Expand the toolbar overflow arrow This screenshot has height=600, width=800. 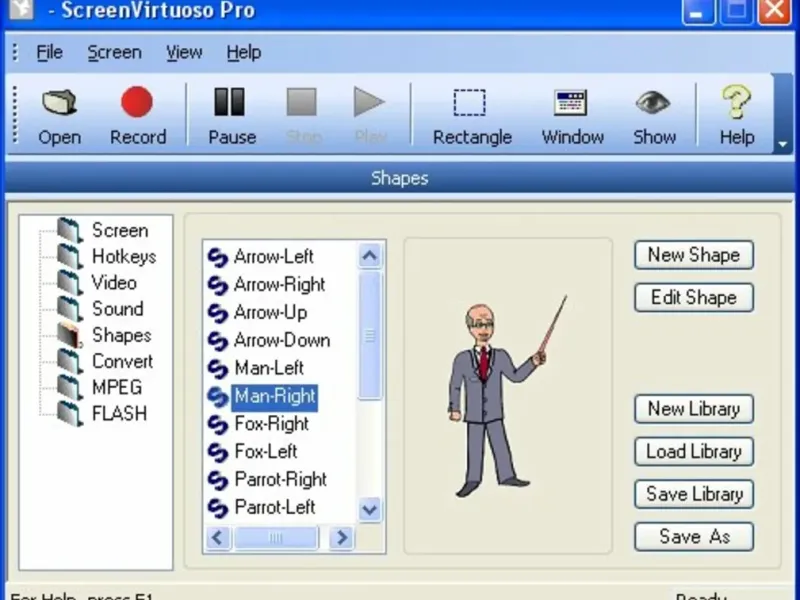point(783,145)
